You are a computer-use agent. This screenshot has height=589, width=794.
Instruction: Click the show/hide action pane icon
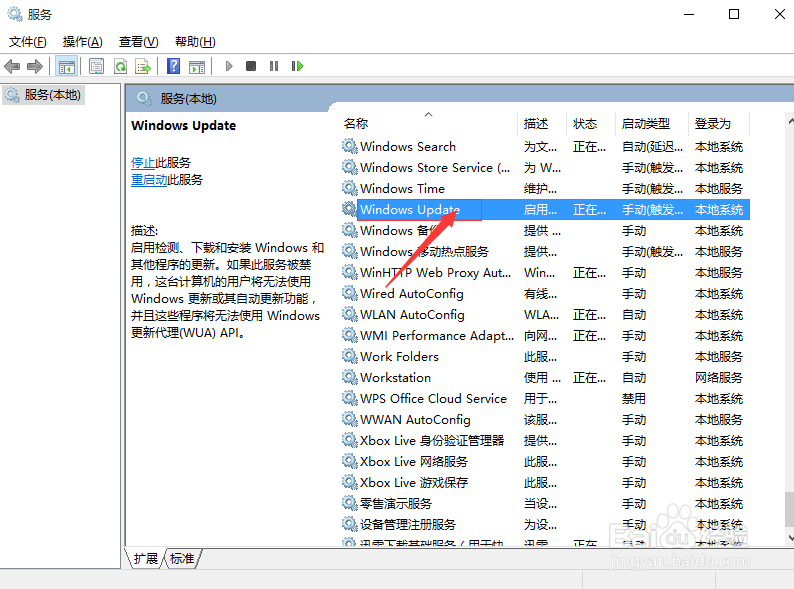point(196,66)
